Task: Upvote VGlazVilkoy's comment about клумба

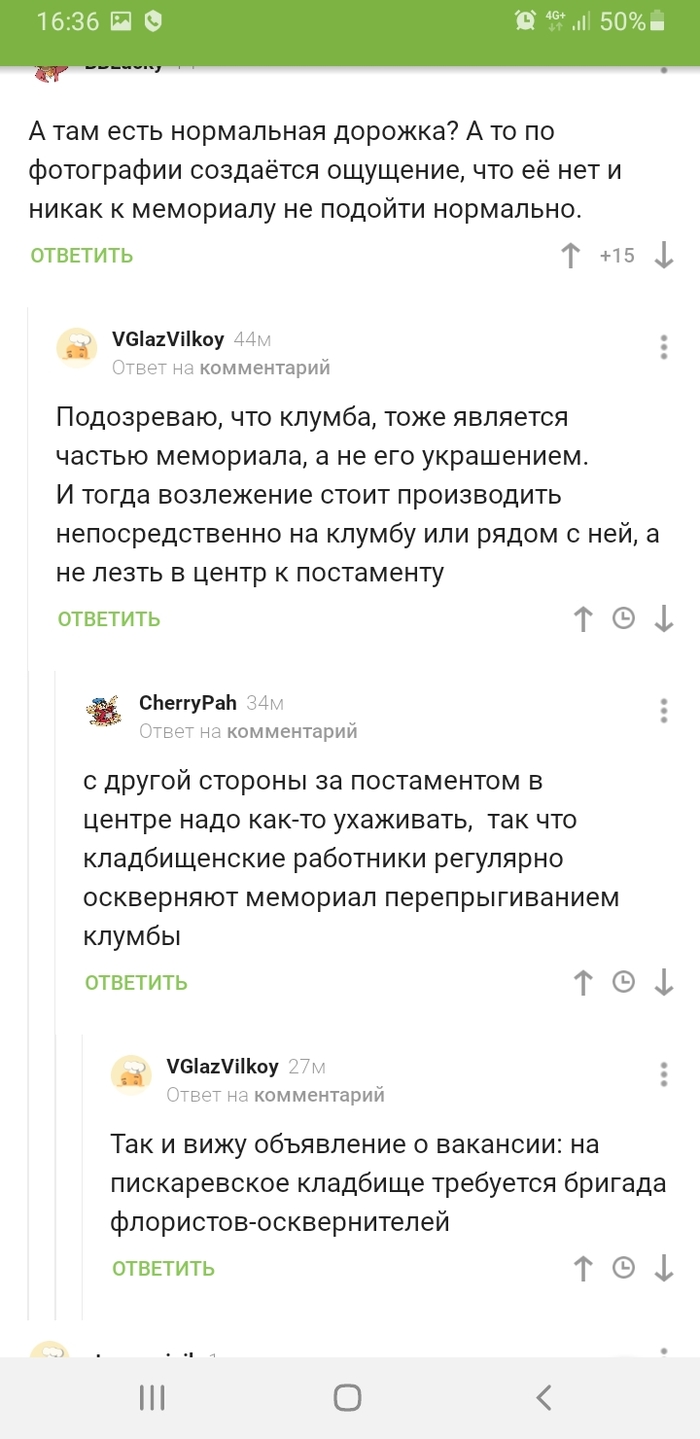Action: click(x=583, y=618)
